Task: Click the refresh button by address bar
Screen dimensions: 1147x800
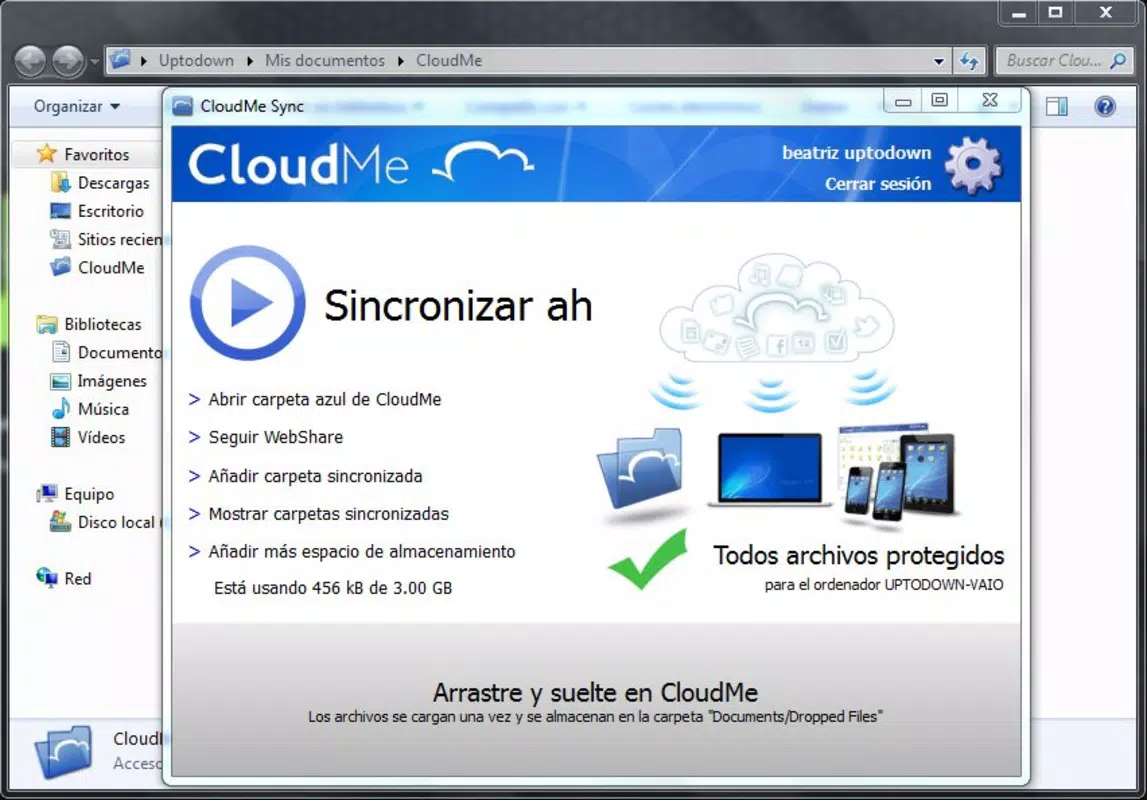Action: pyautogui.click(x=969, y=61)
